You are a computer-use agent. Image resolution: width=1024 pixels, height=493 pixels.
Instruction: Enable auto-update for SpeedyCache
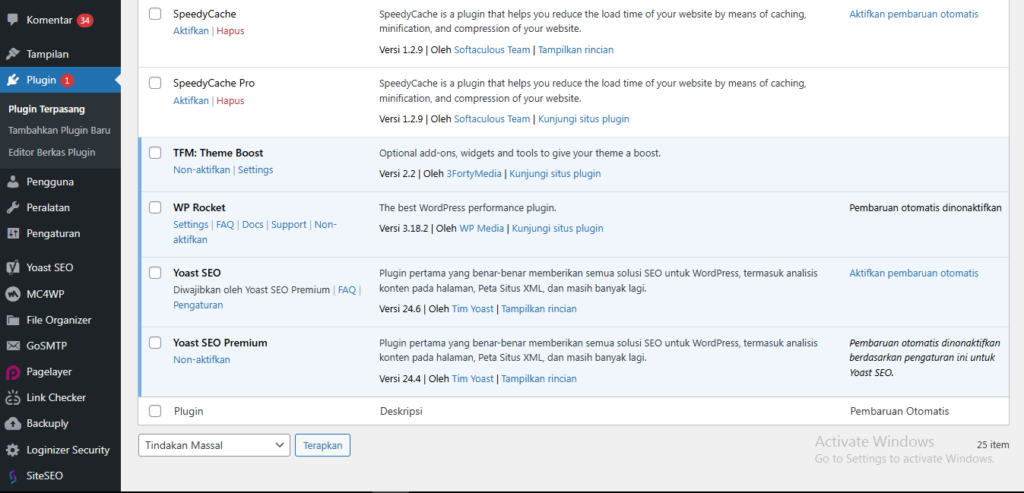click(x=914, y=14)
